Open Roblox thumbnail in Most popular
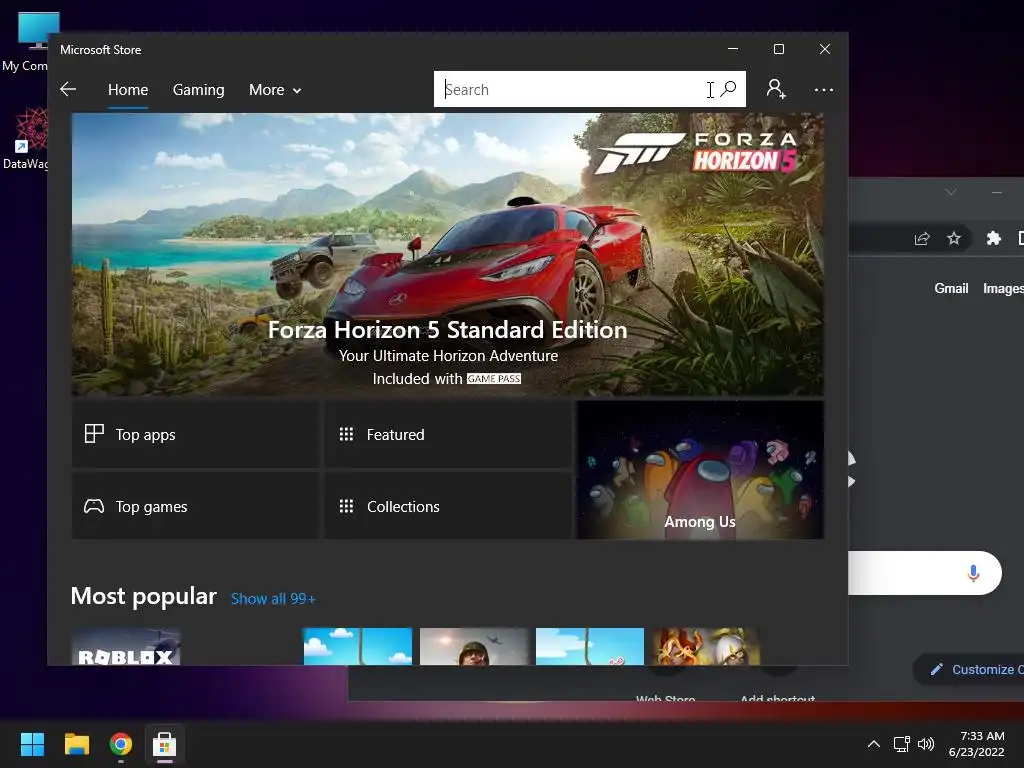 coord(126,647)
